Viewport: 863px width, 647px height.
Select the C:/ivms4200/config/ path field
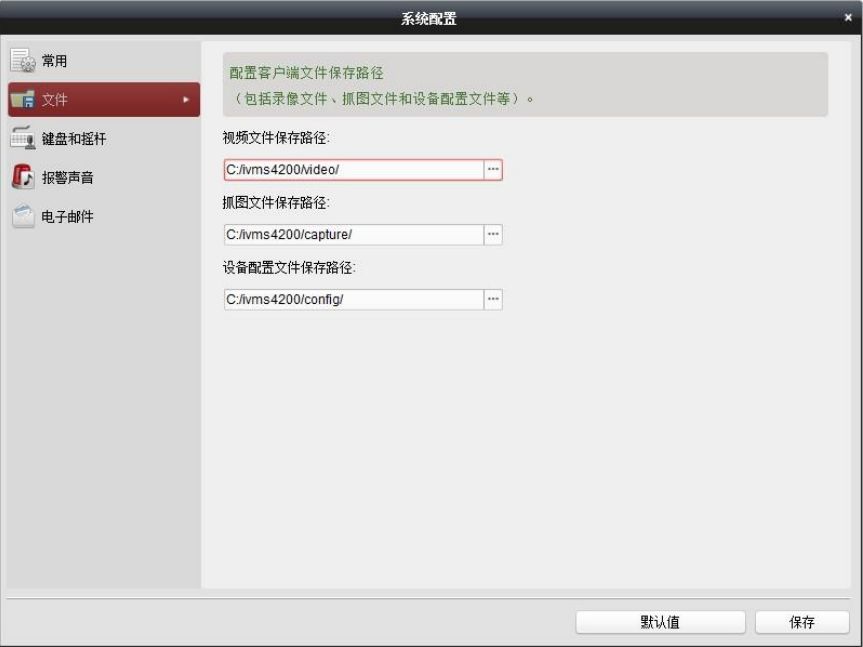tap(353, 300)
